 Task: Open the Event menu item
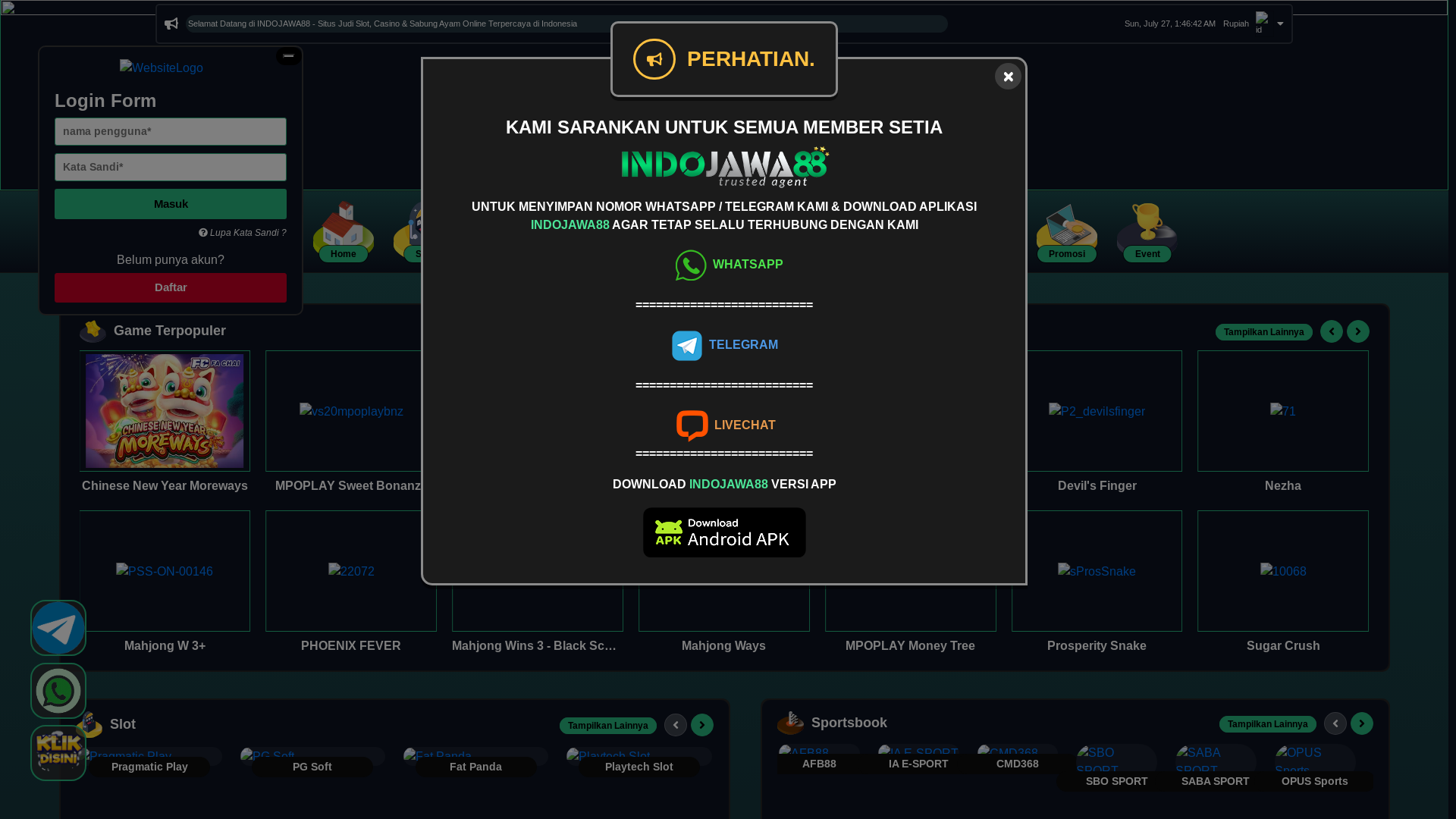(x=1147, y=232)
